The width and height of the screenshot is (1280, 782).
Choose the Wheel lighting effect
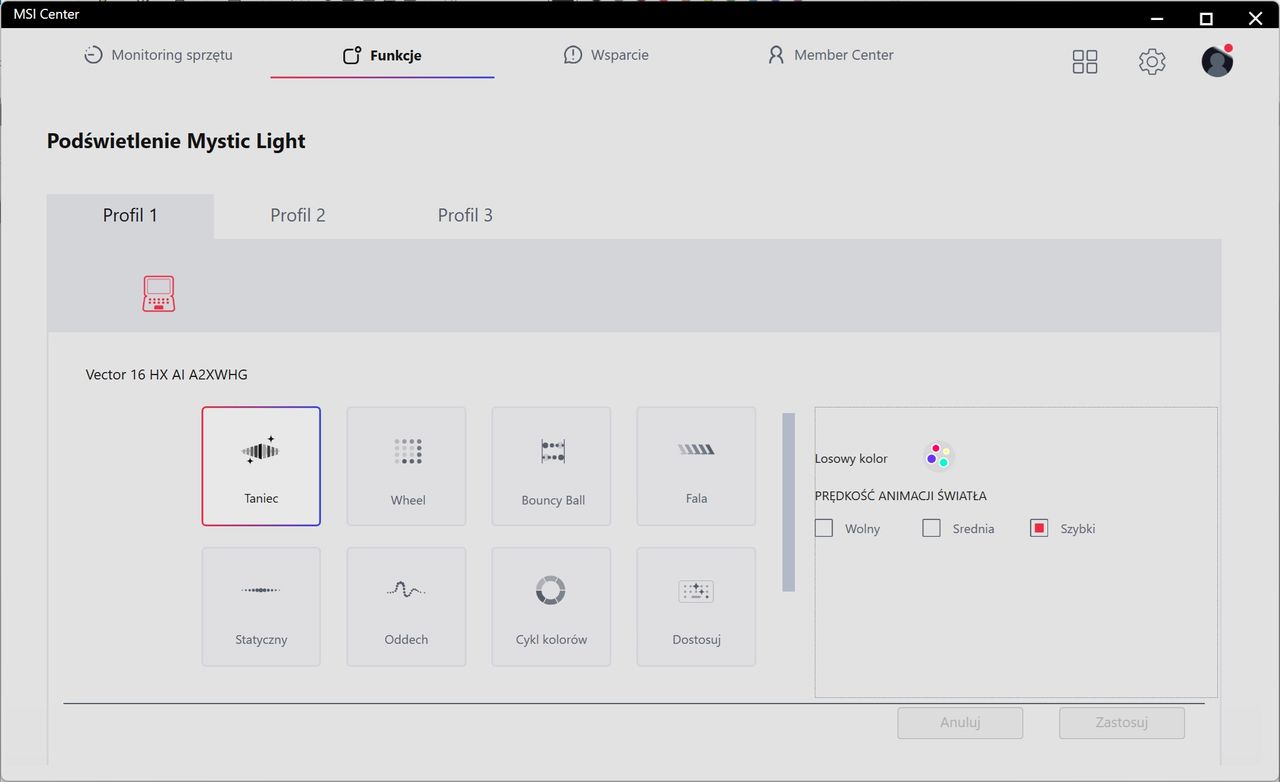point(406,466)
